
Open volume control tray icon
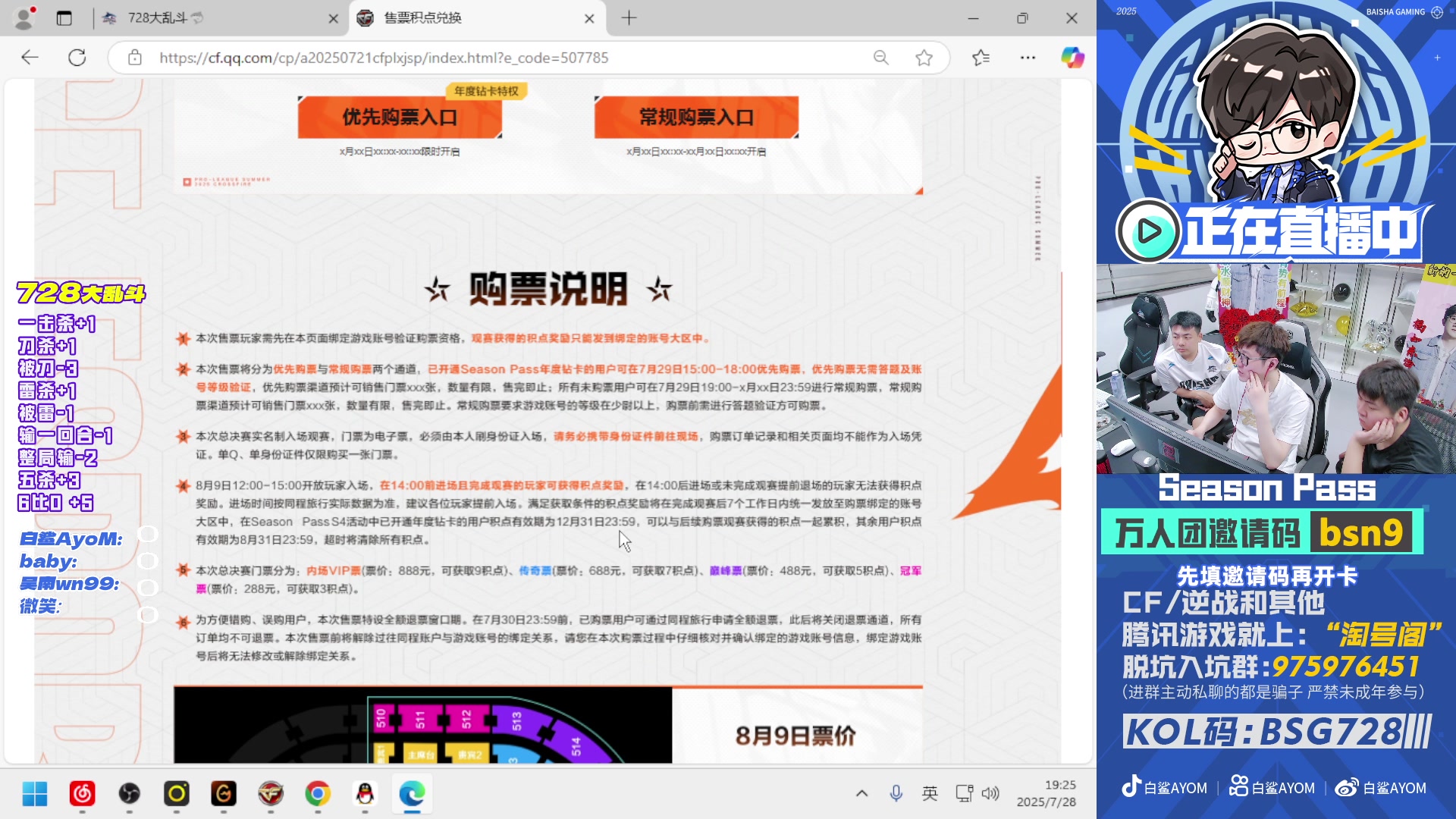(990, 793)
